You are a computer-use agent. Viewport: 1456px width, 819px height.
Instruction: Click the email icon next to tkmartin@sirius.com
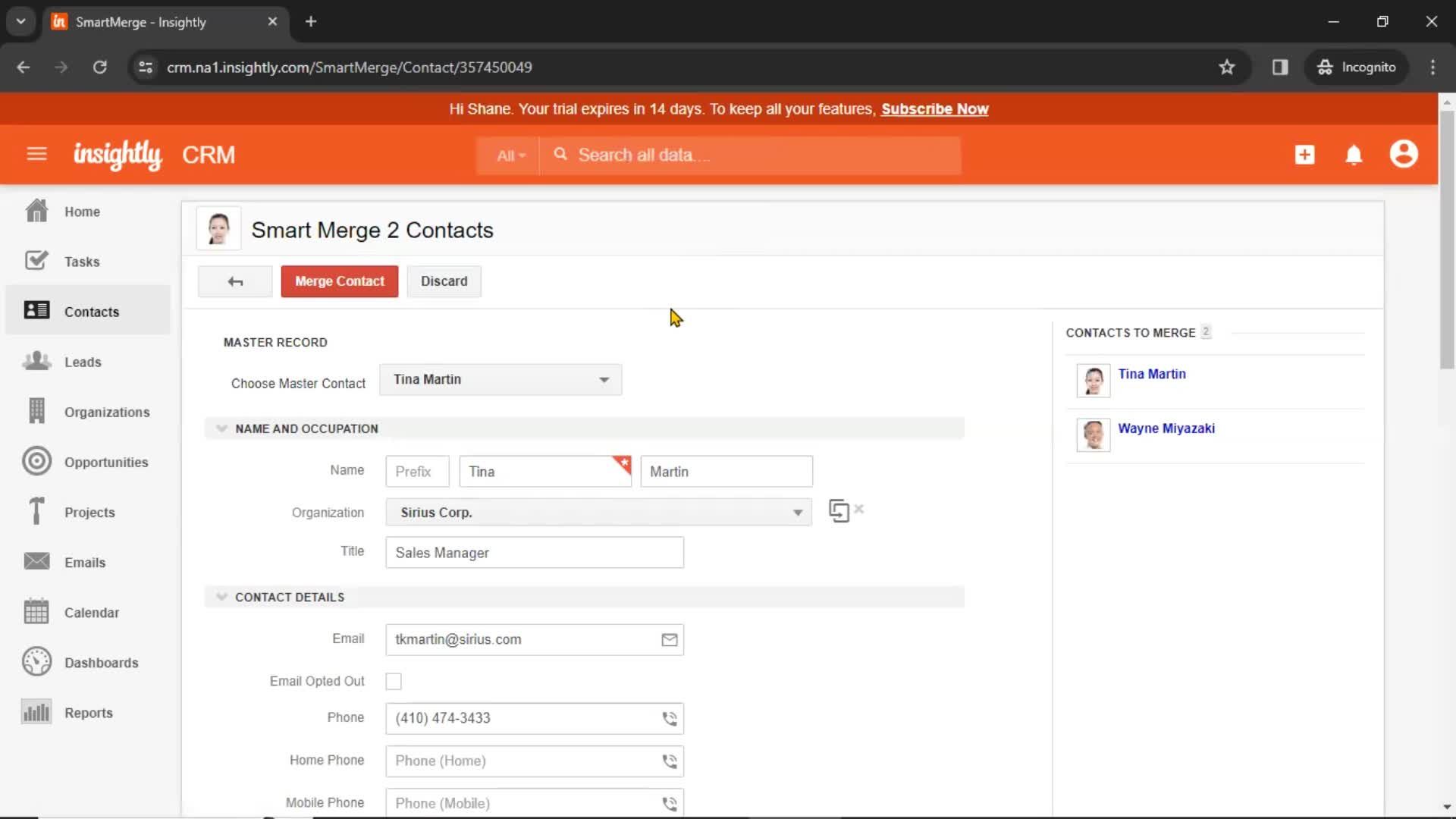[669, 640]
